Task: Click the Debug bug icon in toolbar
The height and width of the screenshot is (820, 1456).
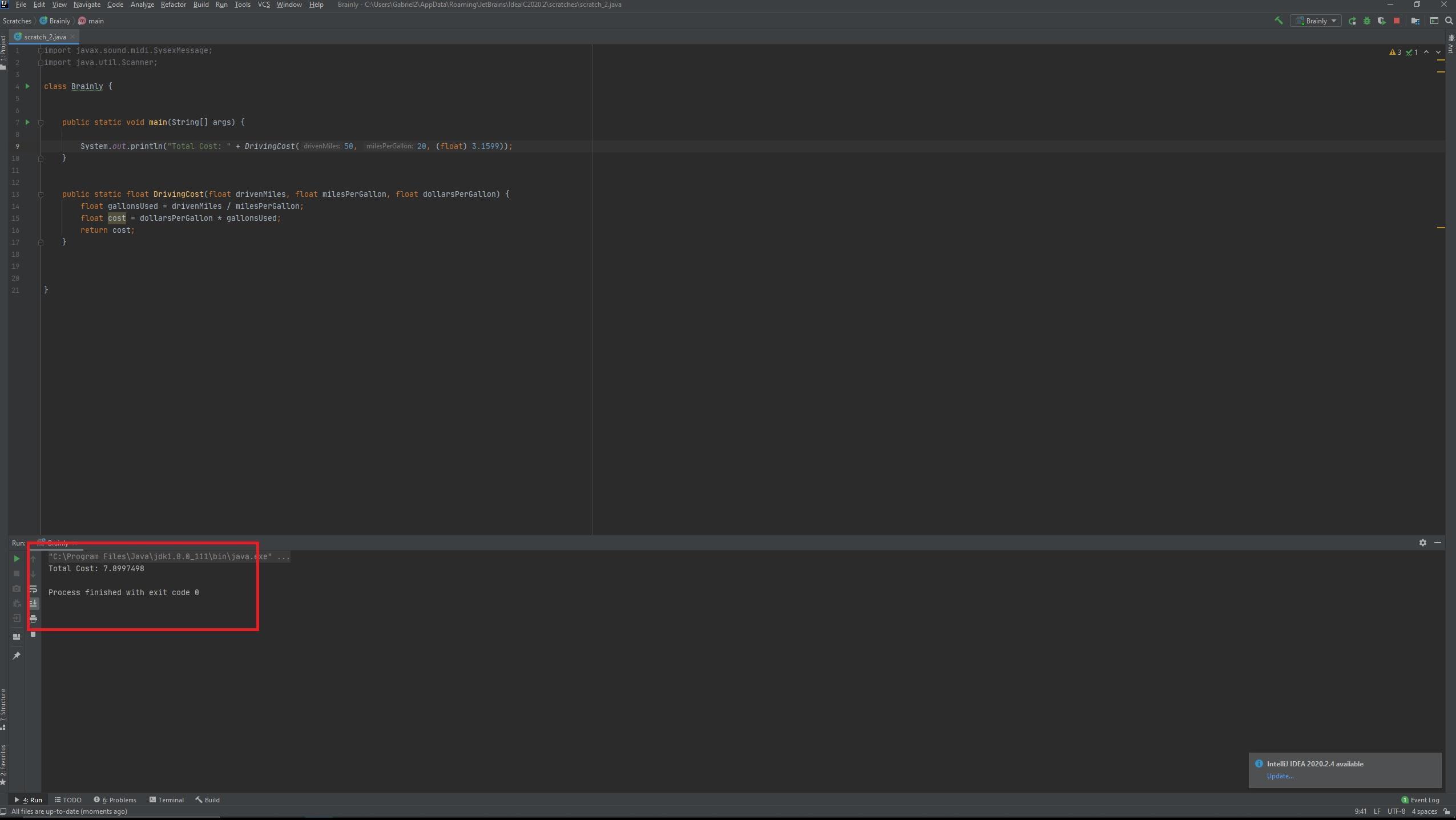Action: pos(1366,21)
